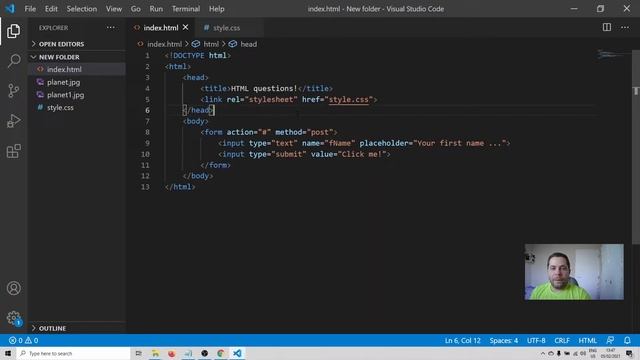
Task: Click the Task View taskbar icon
Action: 139,353
